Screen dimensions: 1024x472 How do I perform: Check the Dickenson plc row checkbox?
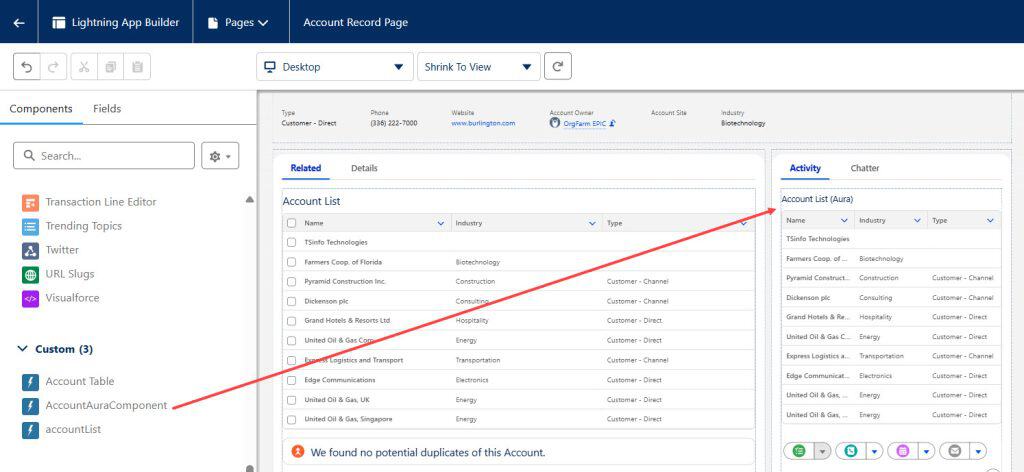[291, 301]
